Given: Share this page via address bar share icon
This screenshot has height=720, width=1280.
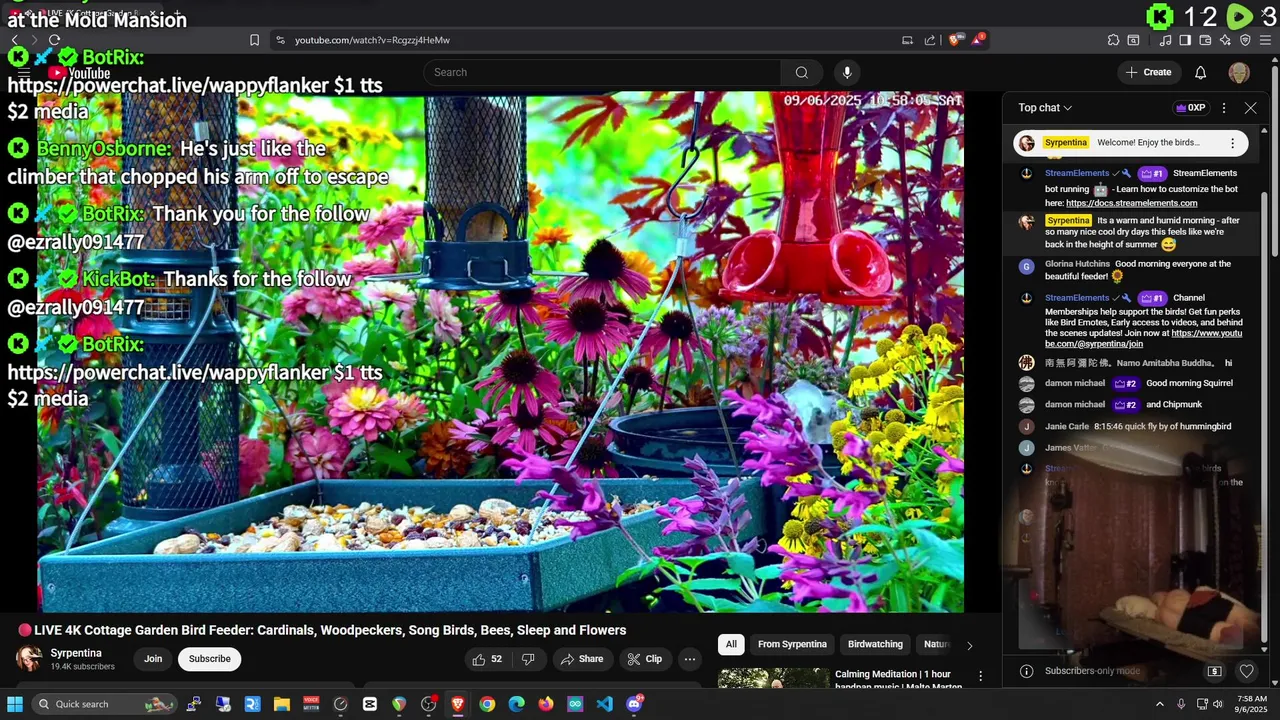Looking at the screenshot, I should (x=930, y=40).
